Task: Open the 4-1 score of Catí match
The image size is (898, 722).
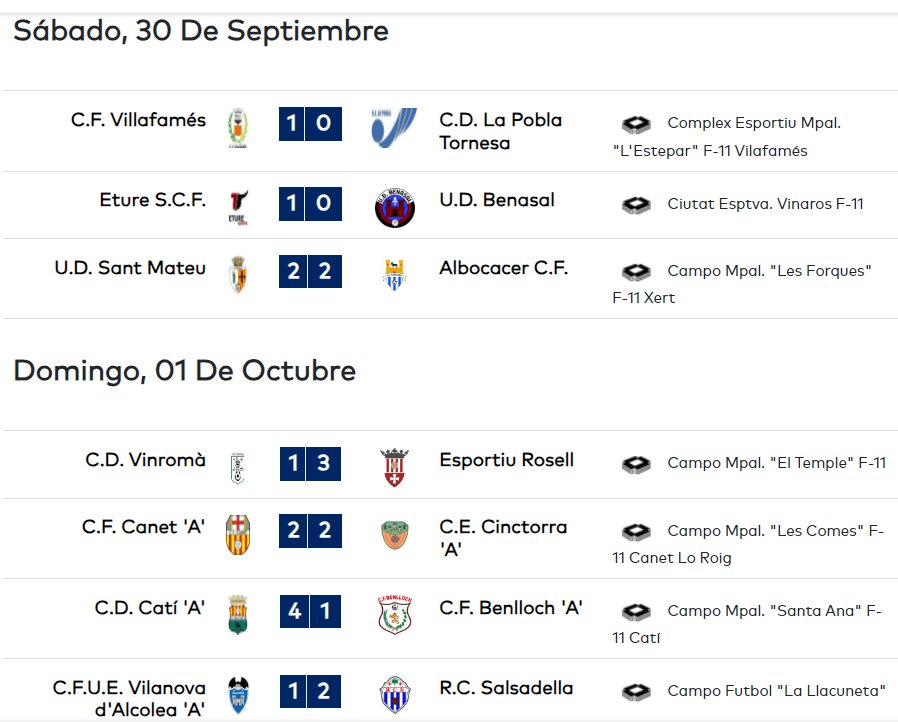Action: point(310,611)
